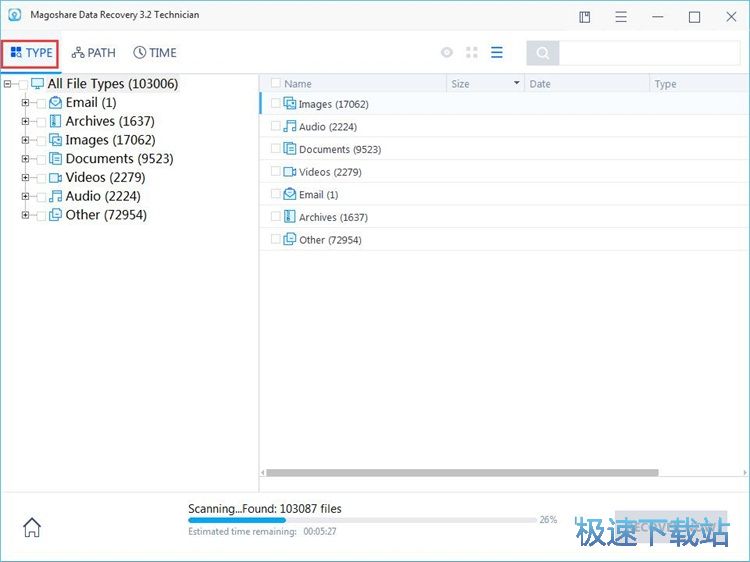Viewport: 750px width, 562px height.
Task: Check the Archives row checkbox in file list
Action: [x=276, y=216]
